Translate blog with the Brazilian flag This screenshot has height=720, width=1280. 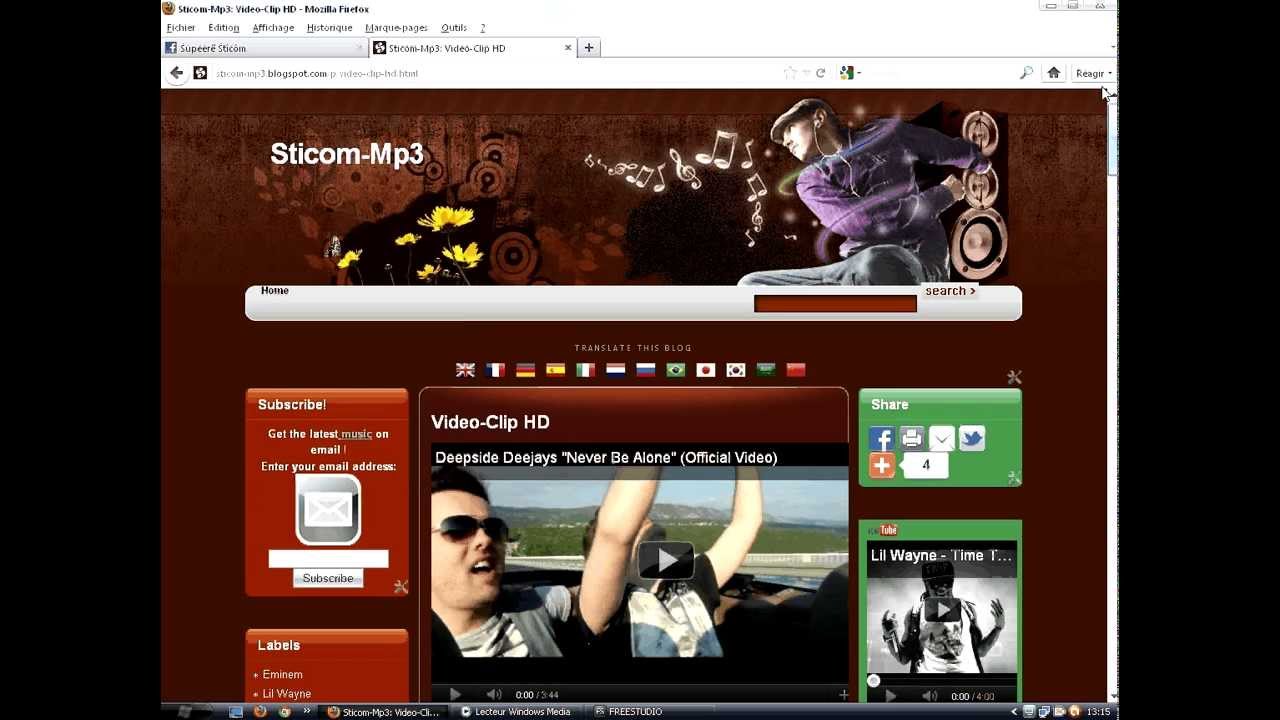pyautogui.click(x=675, y=370)
